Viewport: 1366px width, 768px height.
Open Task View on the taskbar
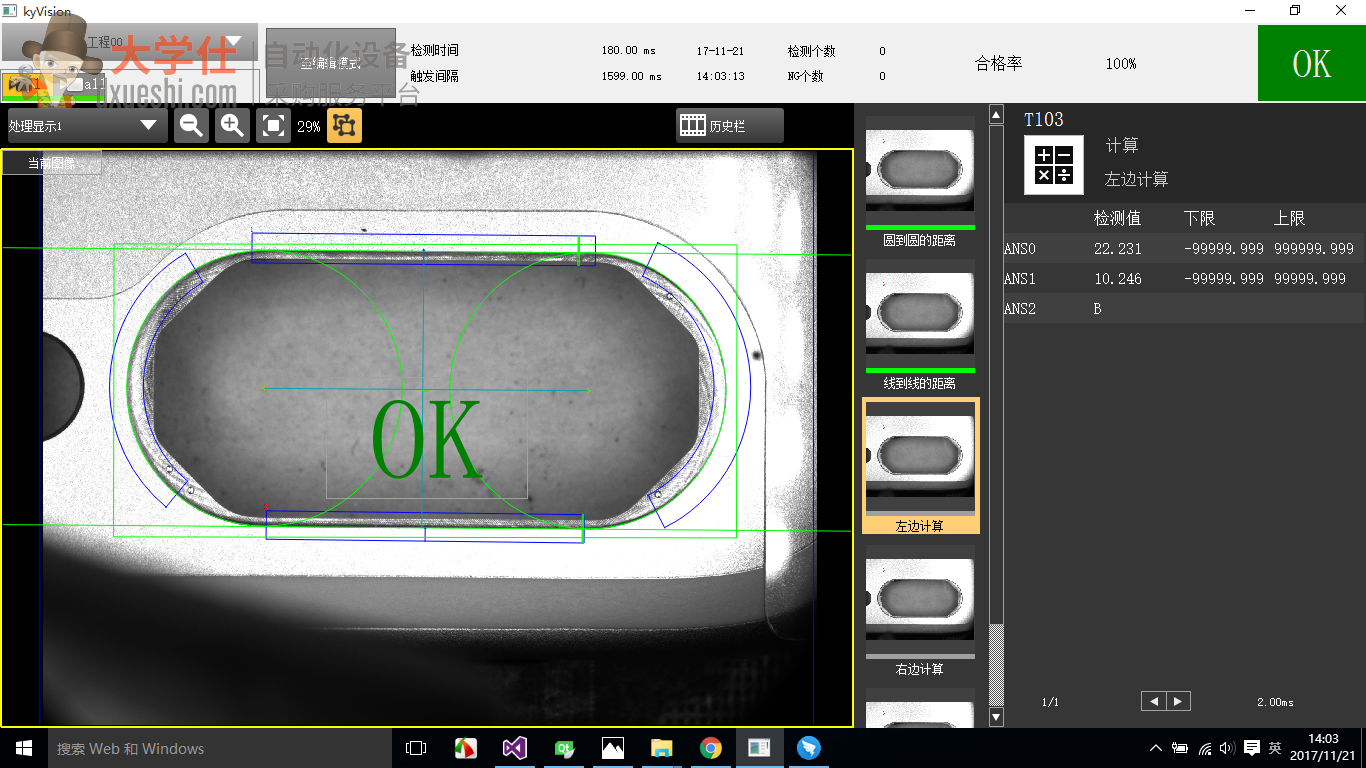416,748
